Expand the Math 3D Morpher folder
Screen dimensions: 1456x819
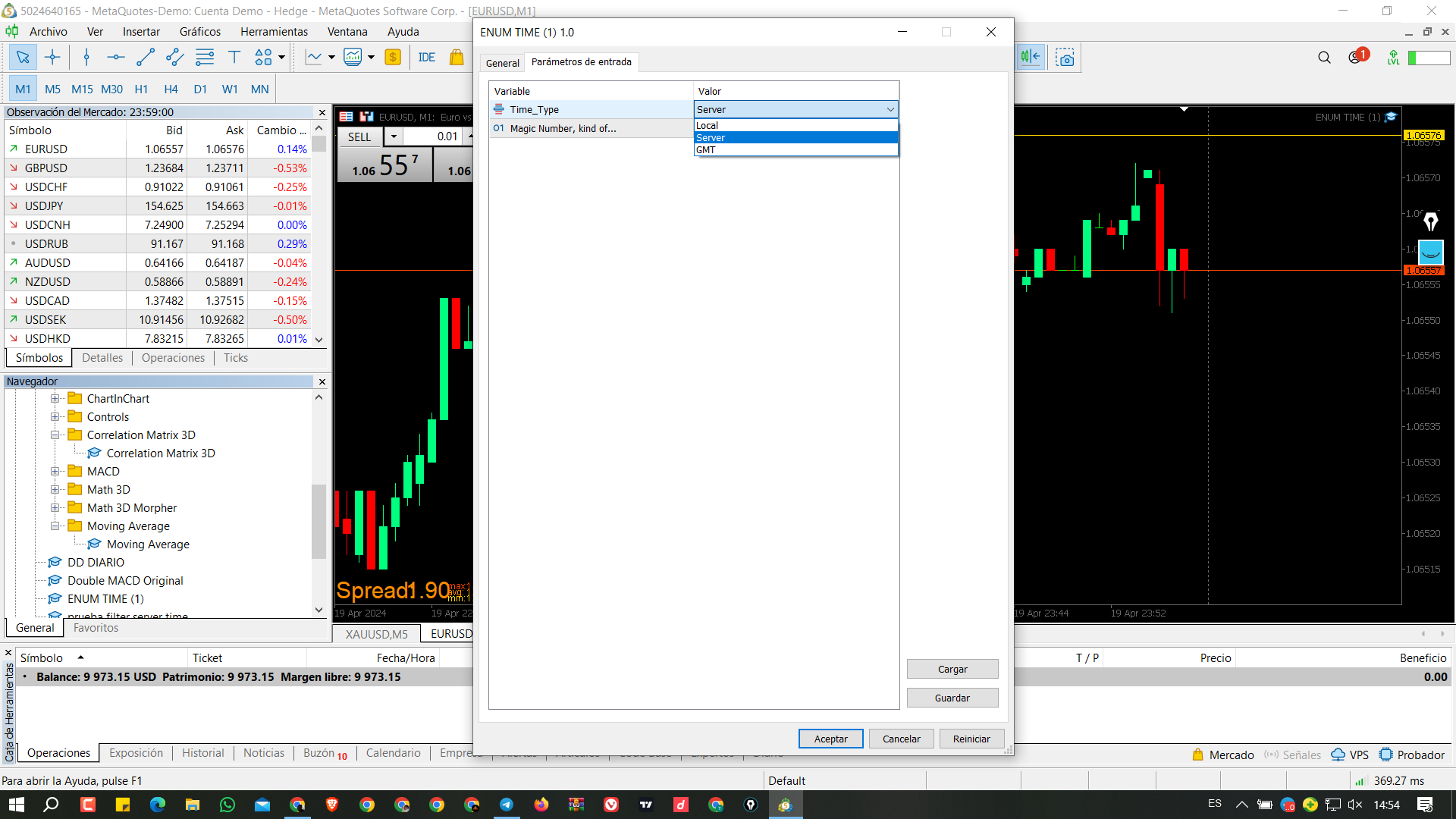coord(55,507)
